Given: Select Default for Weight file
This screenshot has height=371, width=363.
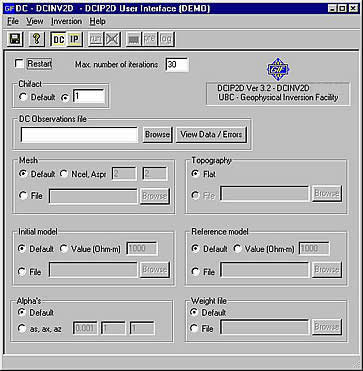Looking at the screenshot, I should point(194,312).
